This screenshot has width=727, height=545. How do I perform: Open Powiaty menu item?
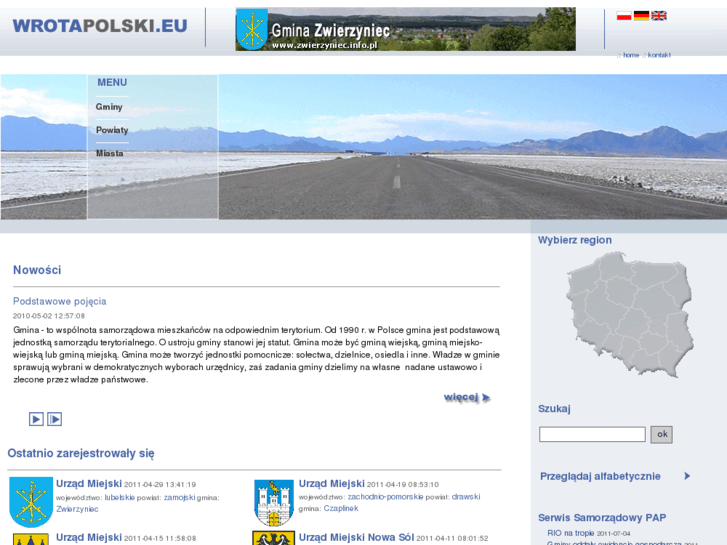[112, 130]
